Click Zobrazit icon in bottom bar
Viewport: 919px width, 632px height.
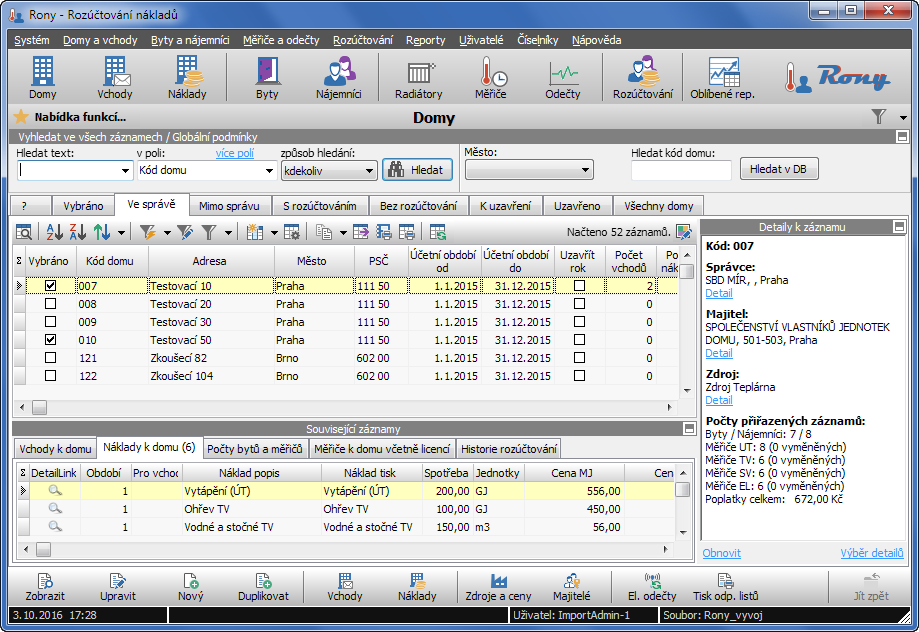coord(45,587)
